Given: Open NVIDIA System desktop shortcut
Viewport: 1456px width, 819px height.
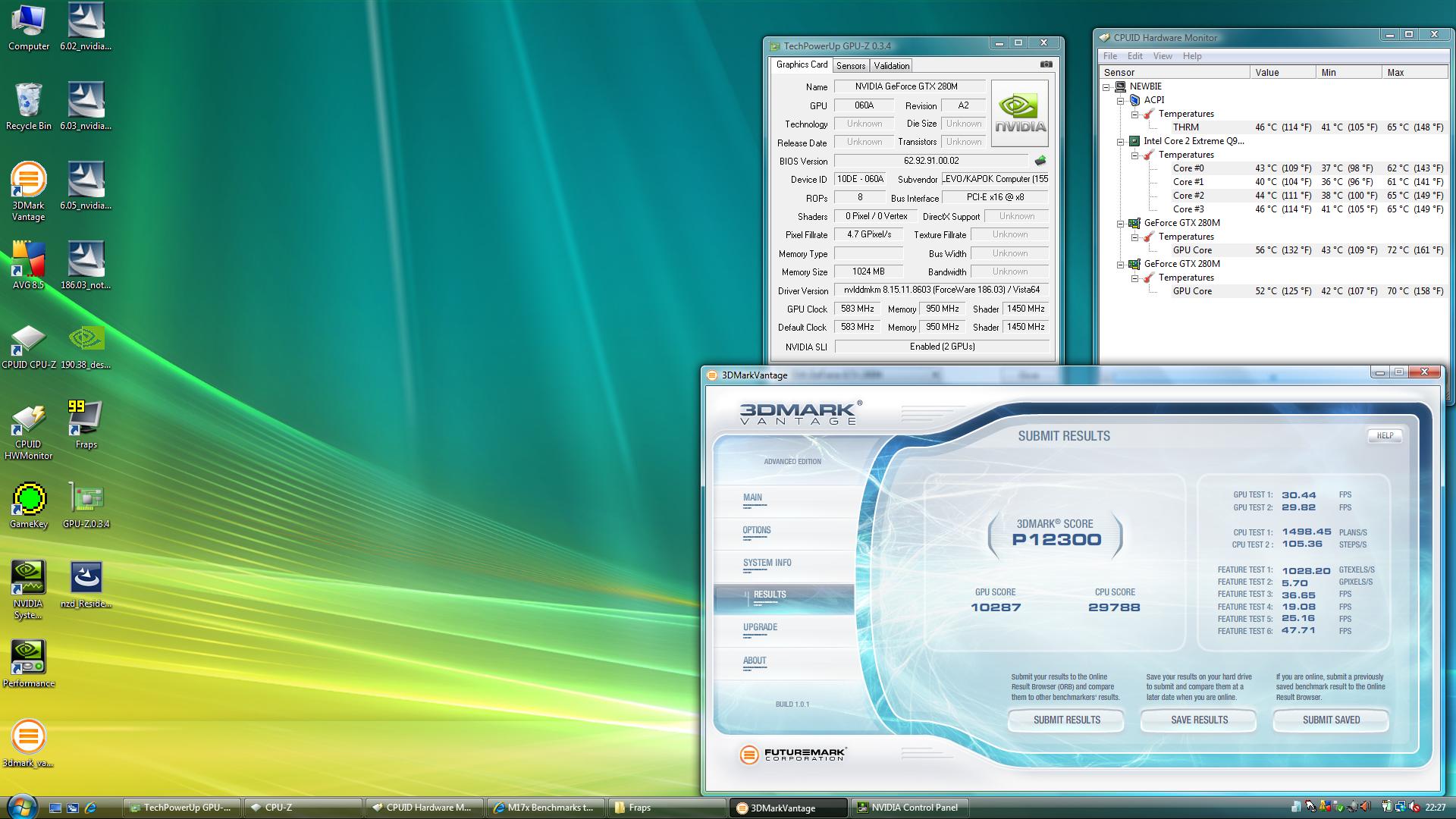Looking at the screenshot, I should pos(28,590).
